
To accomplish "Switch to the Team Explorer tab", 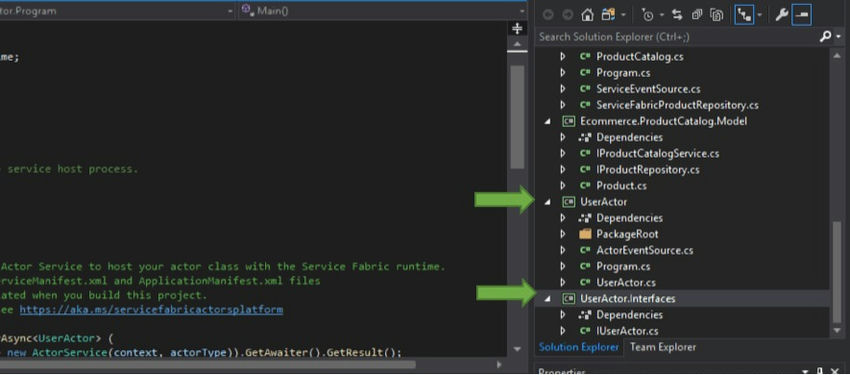I will tap(662, 347).
